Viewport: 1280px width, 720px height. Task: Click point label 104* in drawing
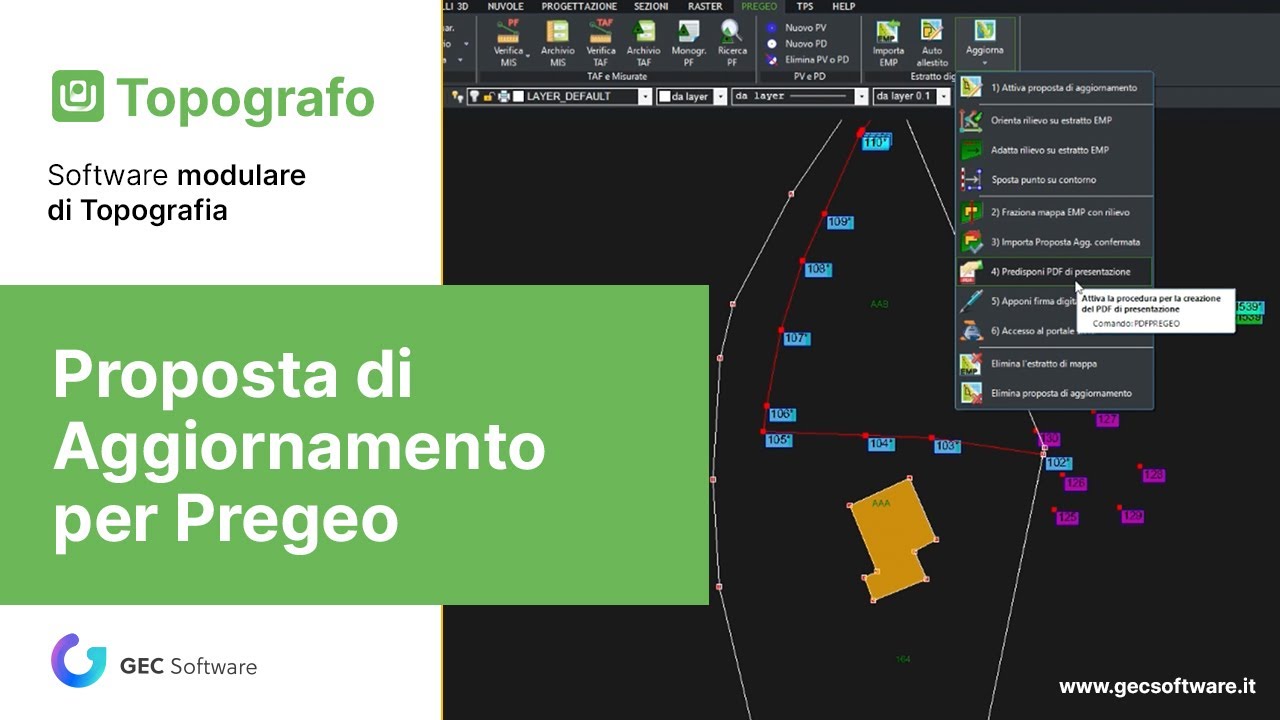(881, 444)
